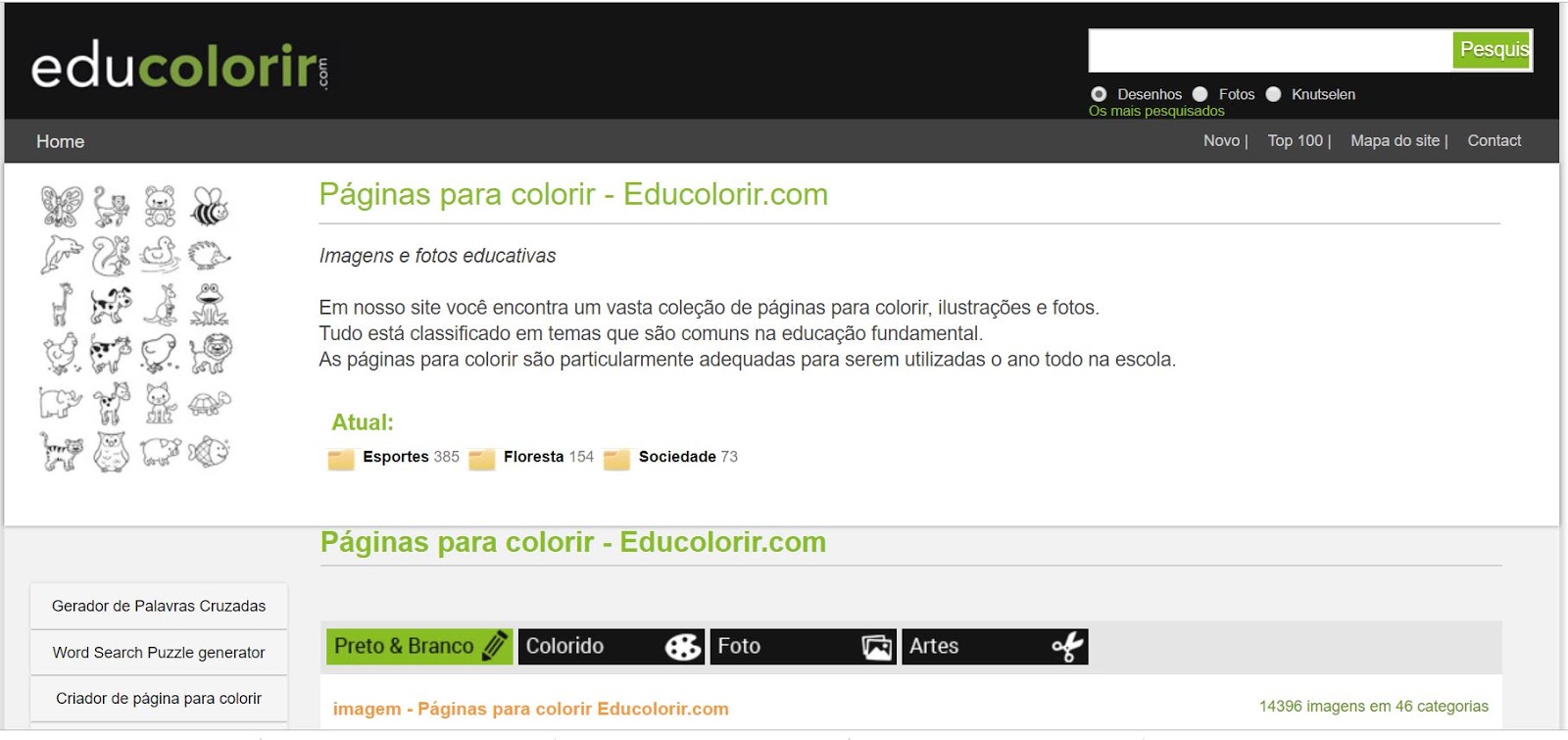Click the monkey drawing in the animal grid

[x=111, y=207]
